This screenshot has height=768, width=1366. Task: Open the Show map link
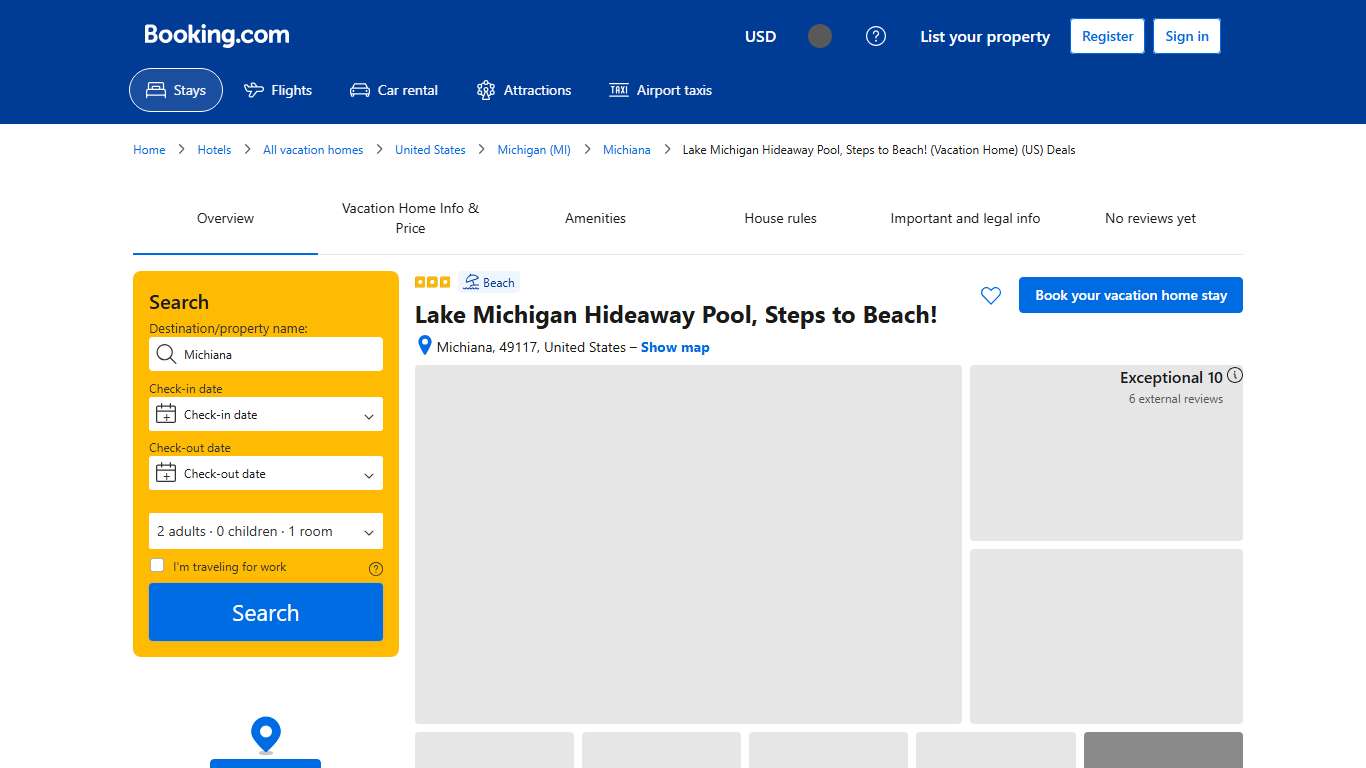pyautogui.click(x=675, y=347)
